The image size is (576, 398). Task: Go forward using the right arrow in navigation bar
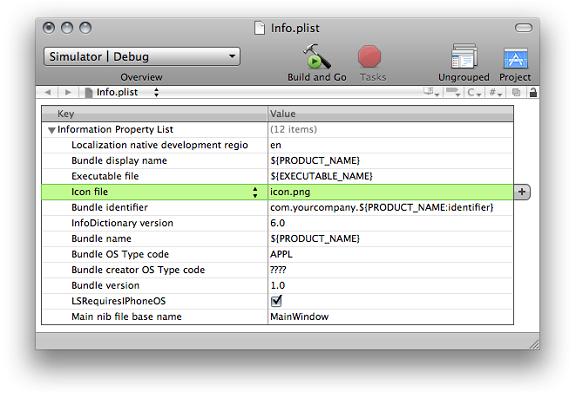pyautogui.click(x=68, y=92)
